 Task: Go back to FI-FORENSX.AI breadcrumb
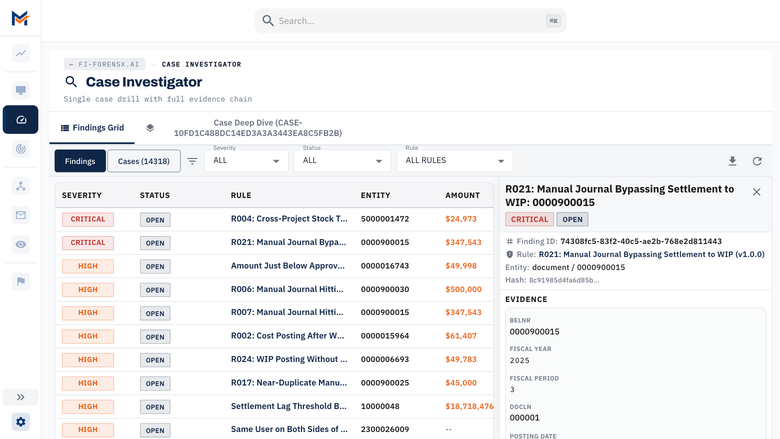[x=104, y=64]
